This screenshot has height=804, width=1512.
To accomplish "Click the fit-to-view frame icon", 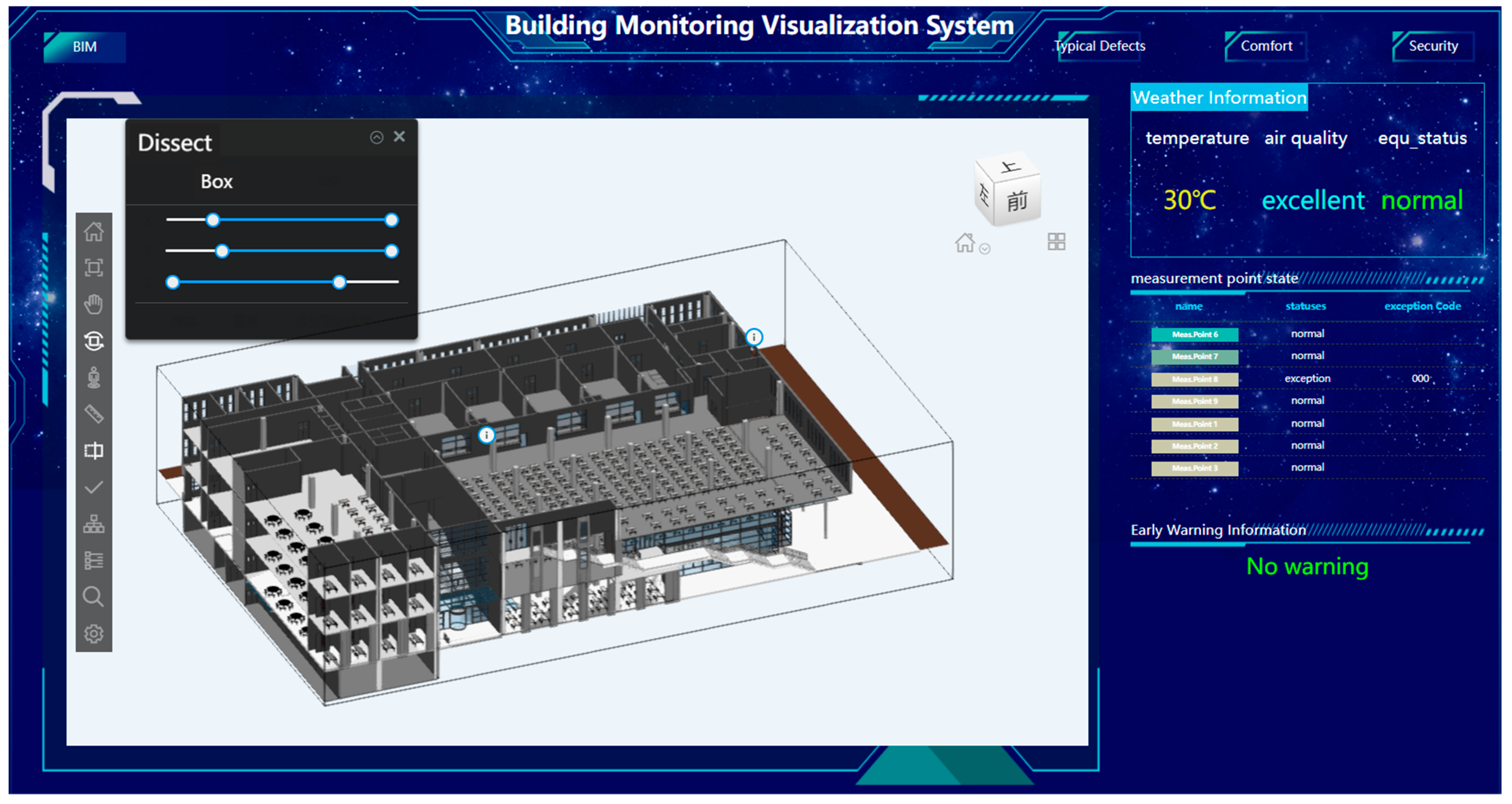I will tap(93, 268).
